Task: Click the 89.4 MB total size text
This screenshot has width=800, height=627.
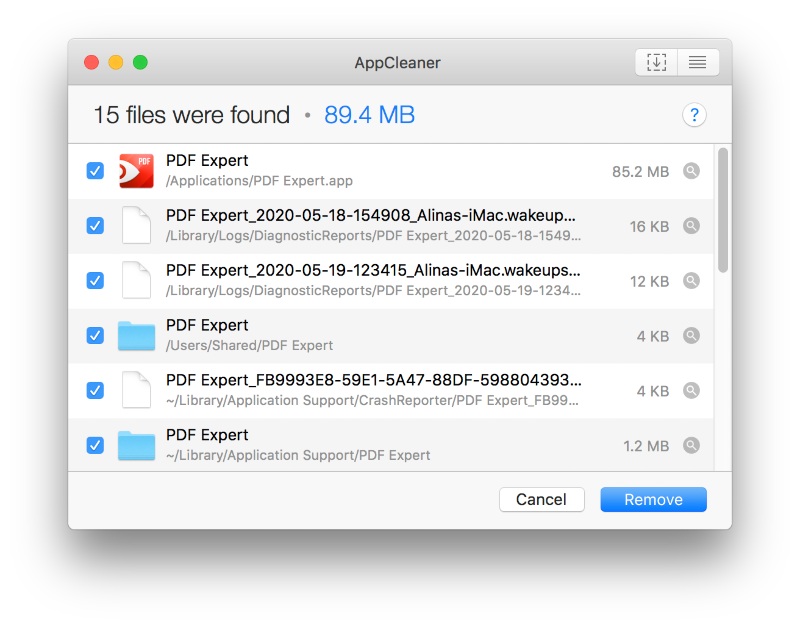Action: [x=369, y=115]
